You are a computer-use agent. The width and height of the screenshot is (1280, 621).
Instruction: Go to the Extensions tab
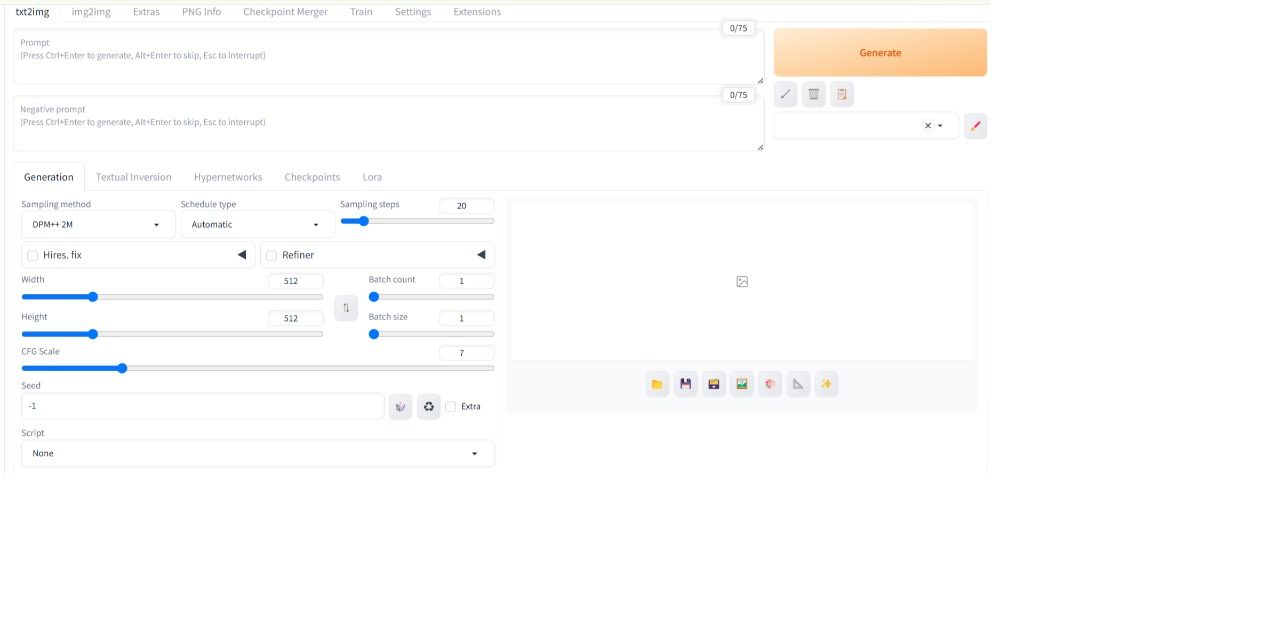coord(477,12)
